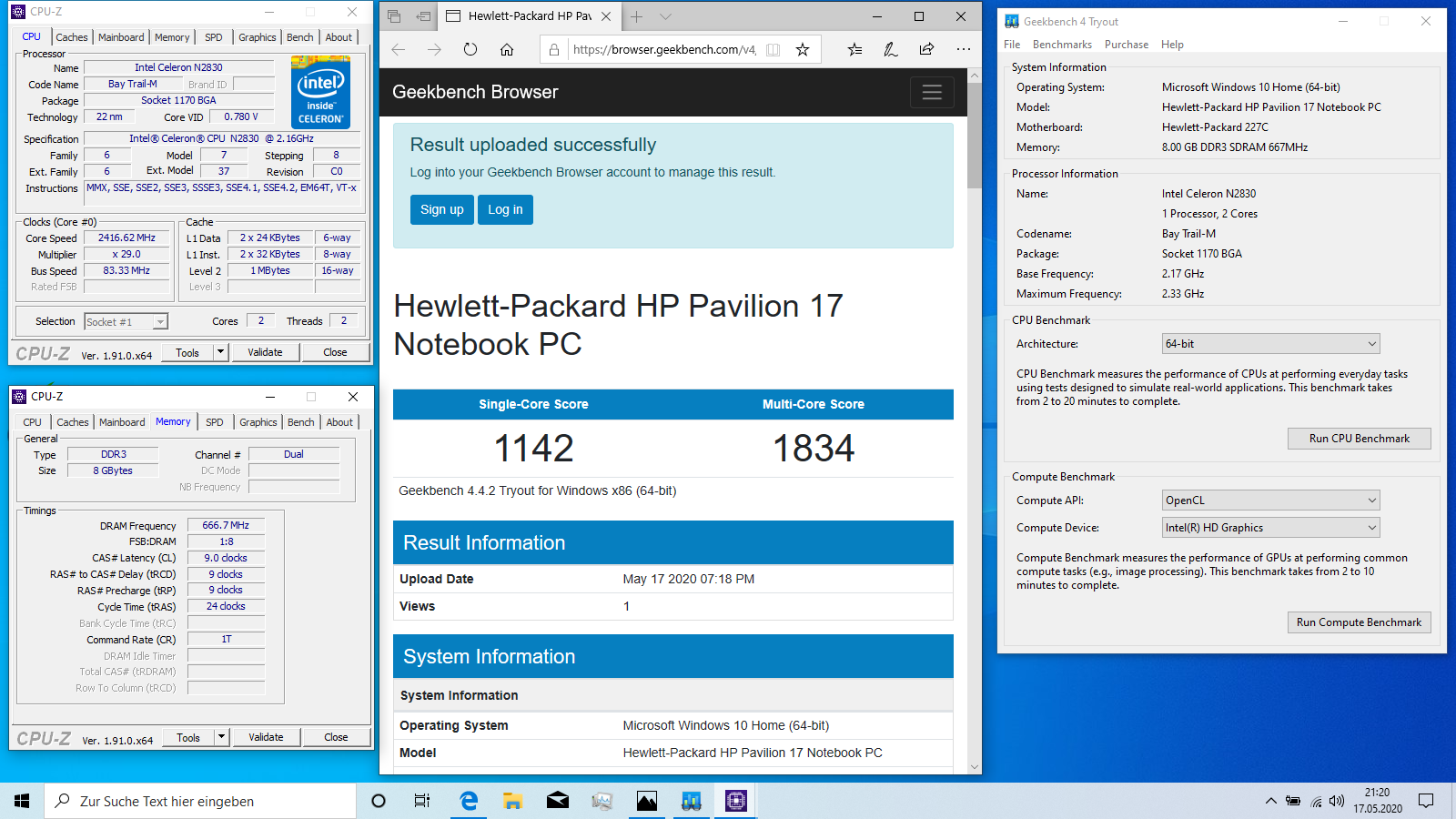1456x819 pixels.
Task: Open SPD tab in top CPU-Z
Action: tap(214, 37)
